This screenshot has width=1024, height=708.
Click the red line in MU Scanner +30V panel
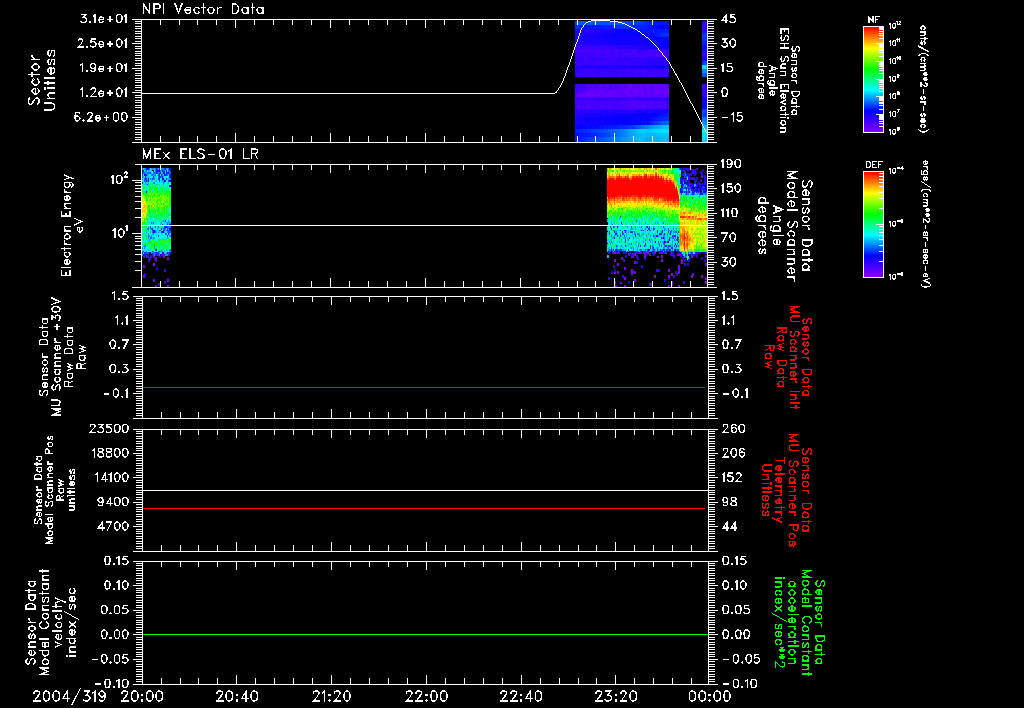[424, 387]
